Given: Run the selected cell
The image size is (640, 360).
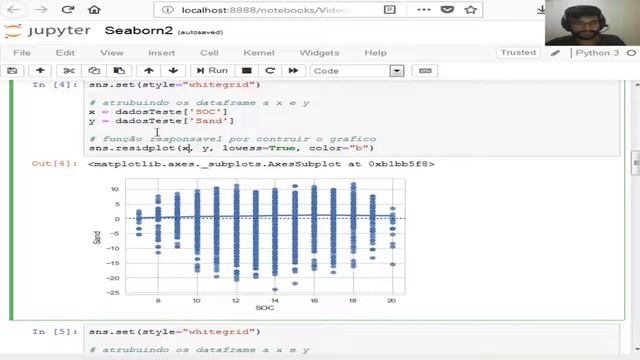Looking at the screenshot, I should [212, 71].
